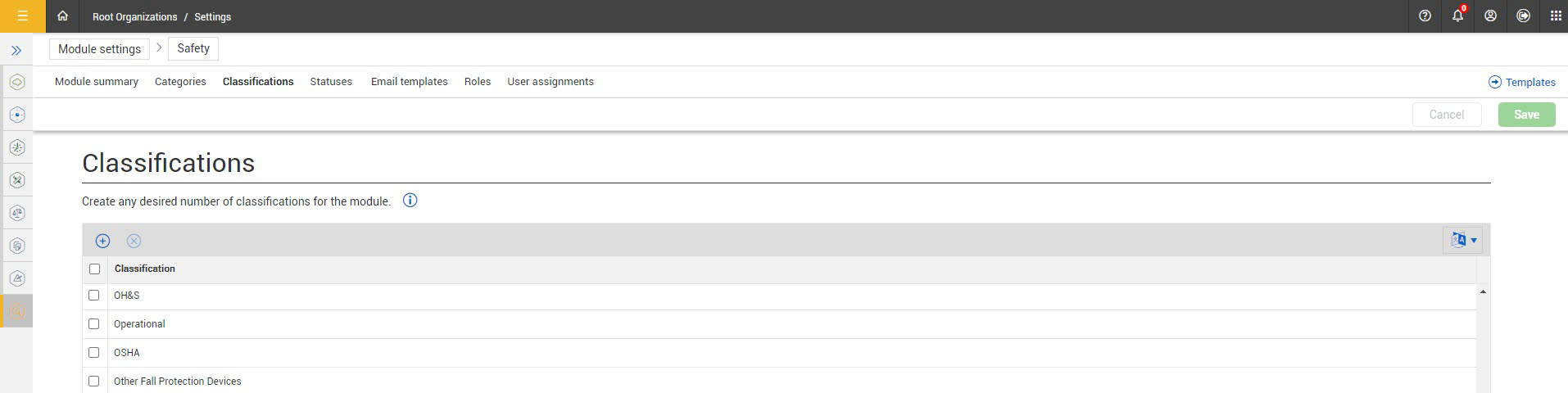
Task: Click the Templates link
Action: pyautogui.click(x=1521, y=83)
